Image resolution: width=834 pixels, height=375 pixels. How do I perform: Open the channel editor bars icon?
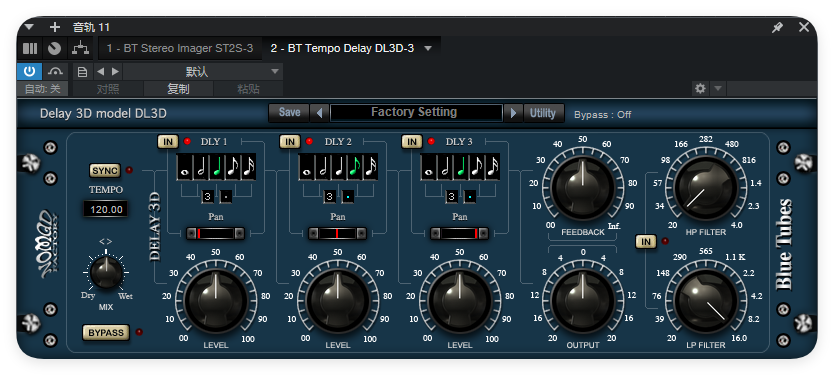click(30, 48)
